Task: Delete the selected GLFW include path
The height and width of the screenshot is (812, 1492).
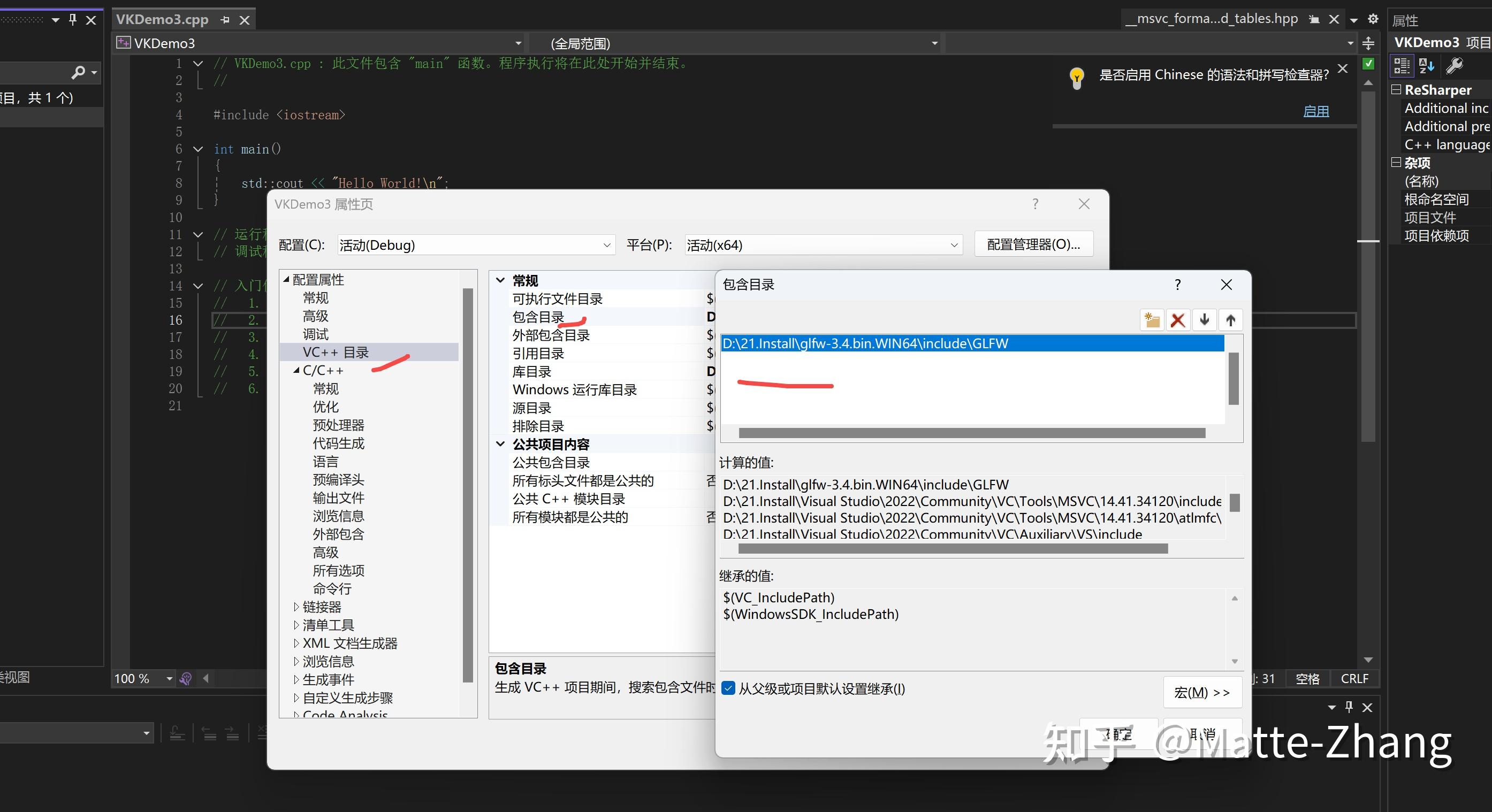Action: point(1178,319)
